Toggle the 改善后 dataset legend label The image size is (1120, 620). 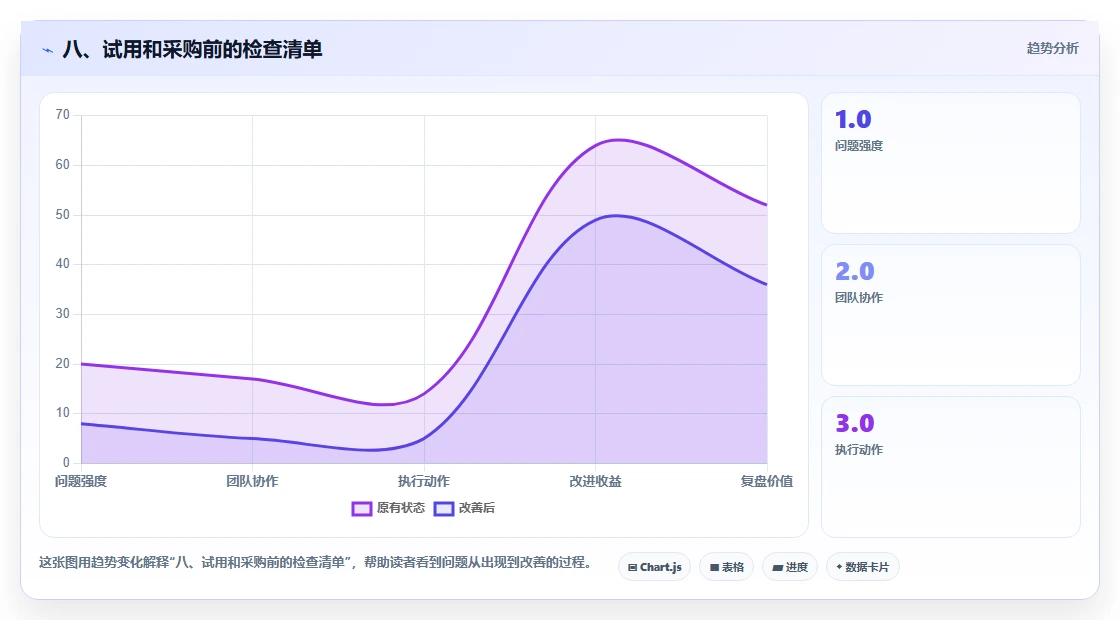pos(476,508)
